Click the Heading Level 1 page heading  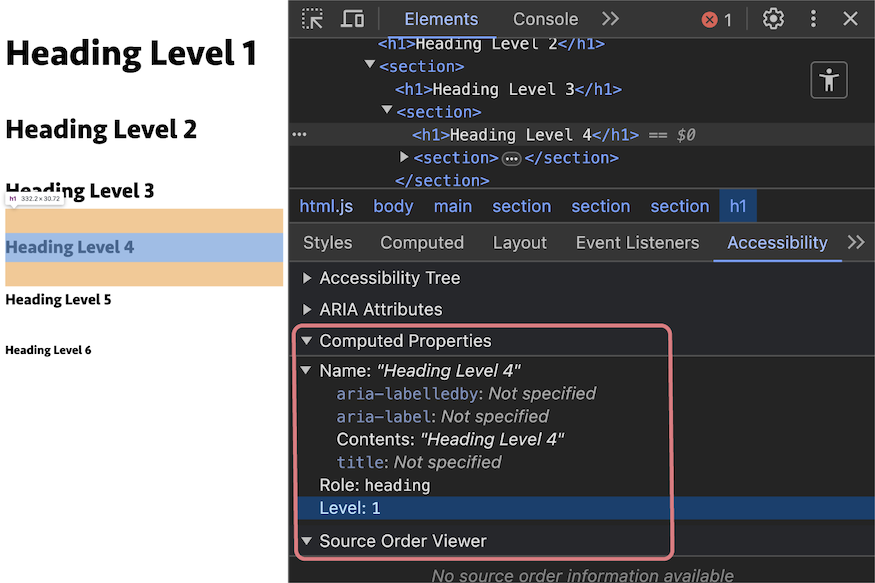click(132, 54)
